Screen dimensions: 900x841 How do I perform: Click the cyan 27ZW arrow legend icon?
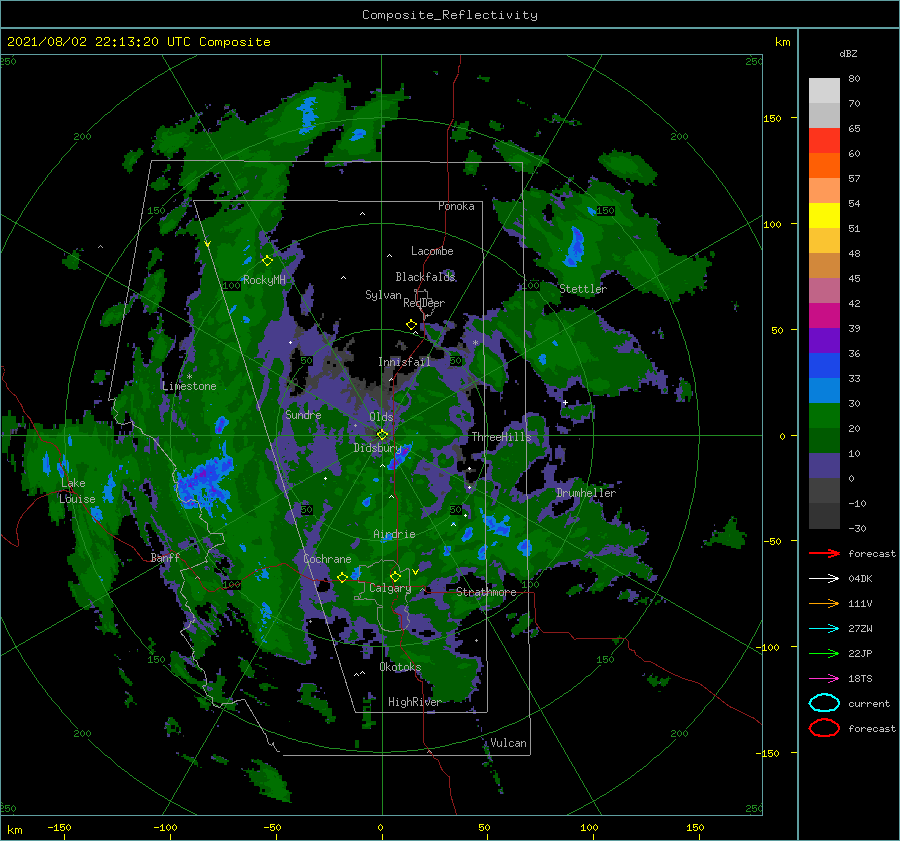[x=824, y=629]
